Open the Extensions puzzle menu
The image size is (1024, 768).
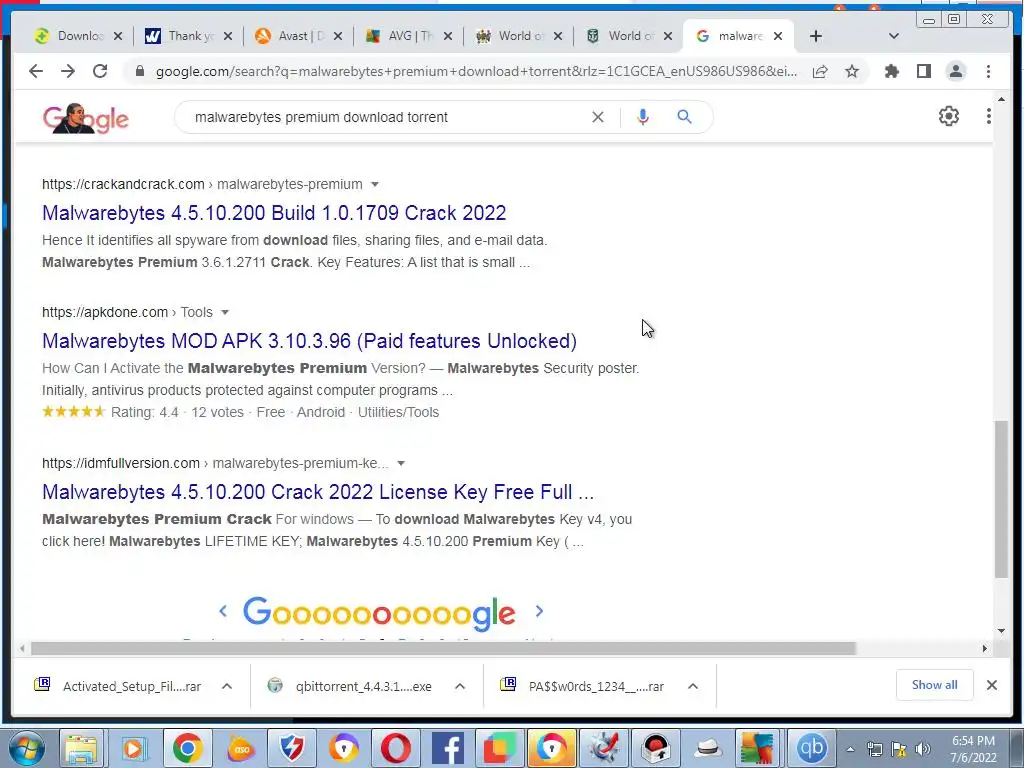(891, 71)
